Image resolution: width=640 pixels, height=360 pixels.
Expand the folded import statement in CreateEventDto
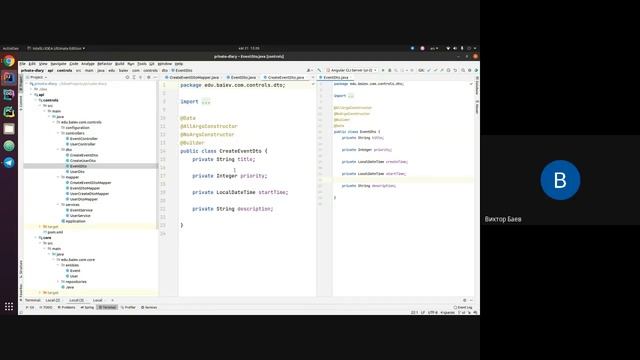pyautogui.click(x=206, y=102)
